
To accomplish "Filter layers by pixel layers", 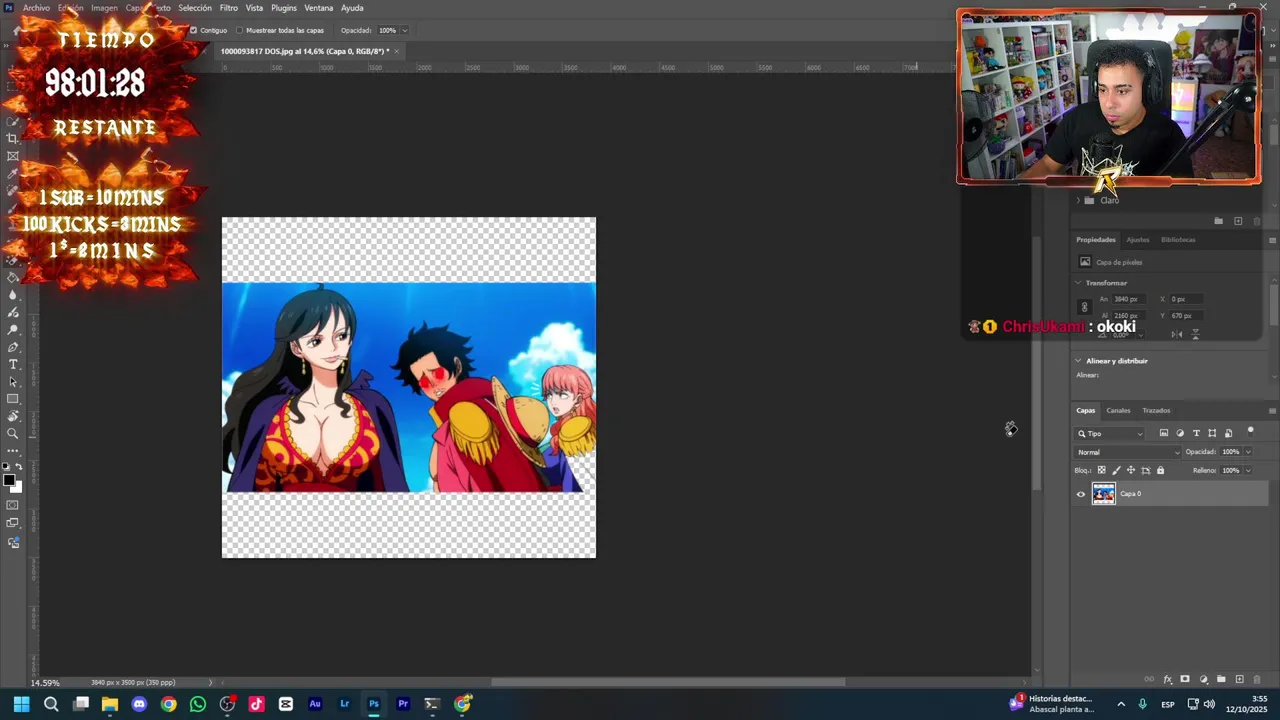I will 1164,433.
